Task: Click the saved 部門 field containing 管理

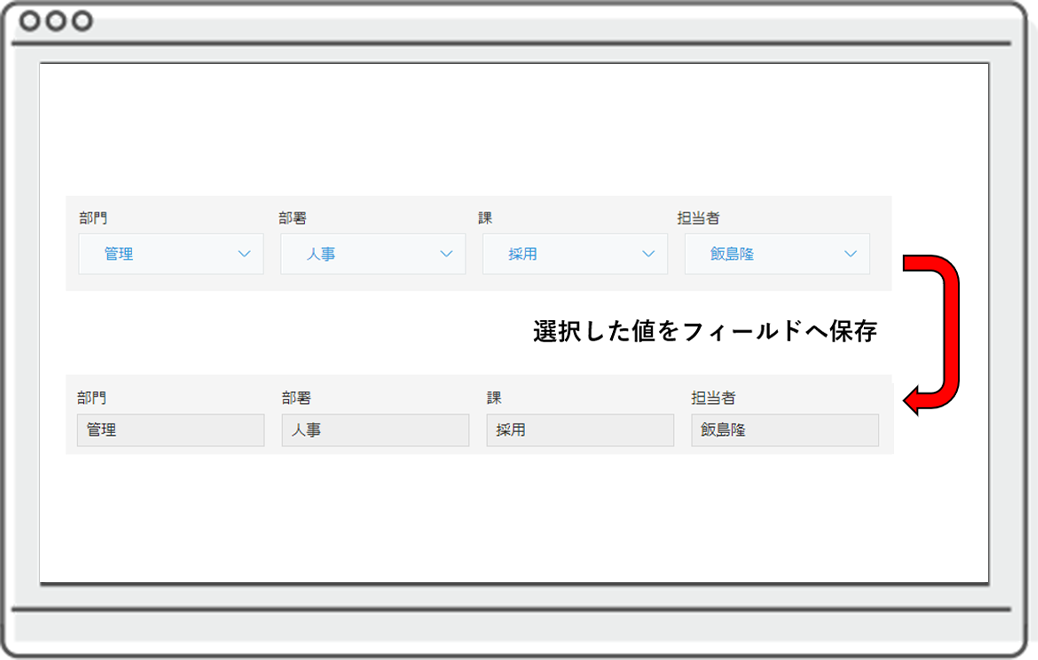Action: tap(171, 430)
